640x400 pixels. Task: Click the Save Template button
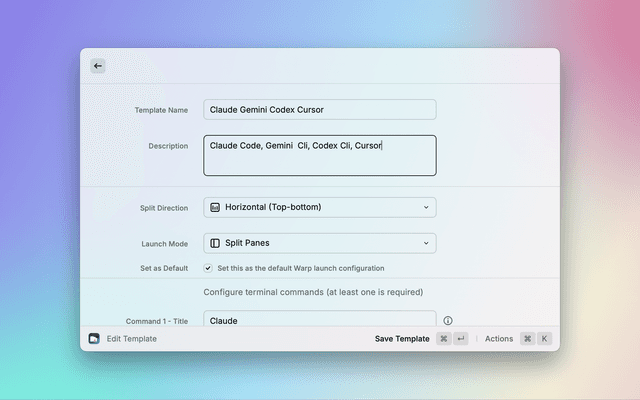pyautogui.click(x=402, y=339)
